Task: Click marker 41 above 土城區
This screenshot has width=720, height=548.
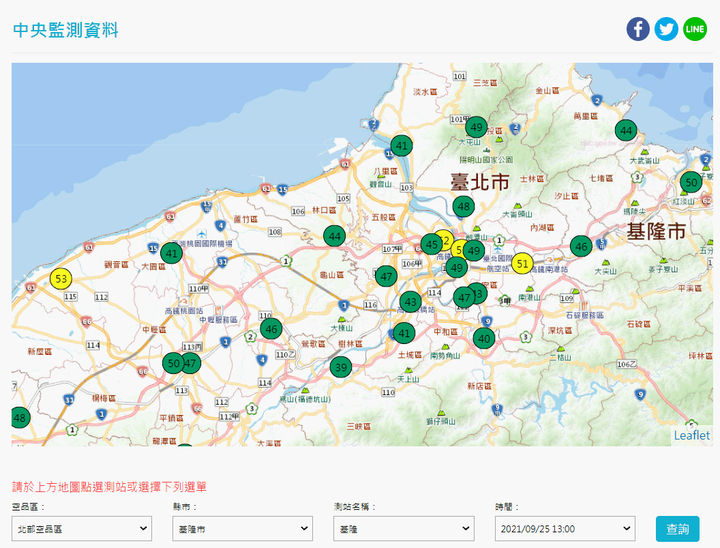Action: (x=404, y=333)
